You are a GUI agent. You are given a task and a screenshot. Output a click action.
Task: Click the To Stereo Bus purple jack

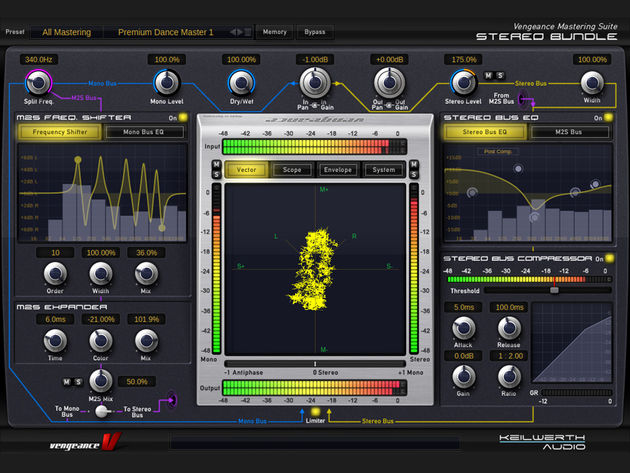[172, 400]
